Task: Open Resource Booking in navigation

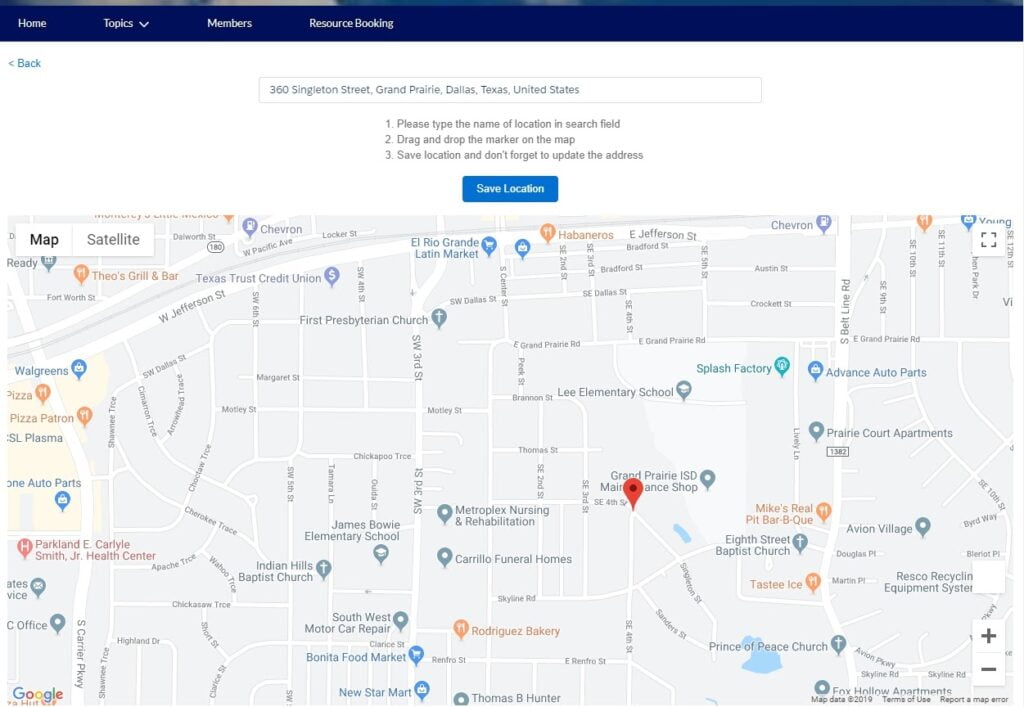Action: (351, 23)
